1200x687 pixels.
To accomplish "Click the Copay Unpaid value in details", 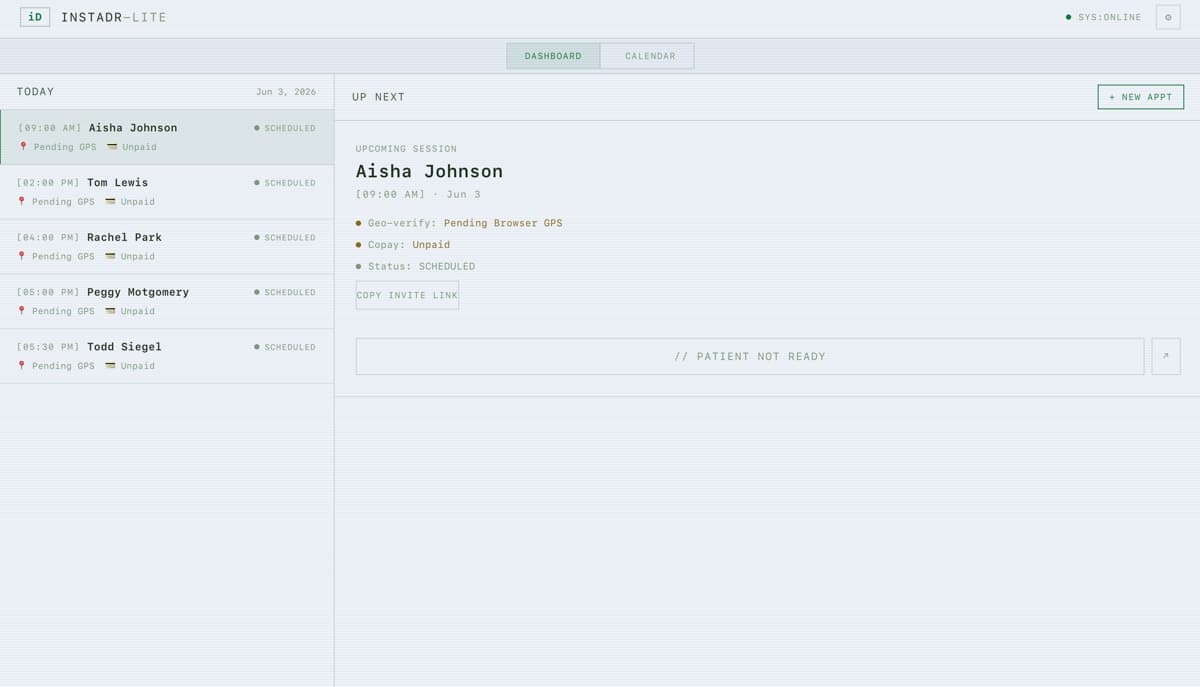I will [x=431, y=245].
